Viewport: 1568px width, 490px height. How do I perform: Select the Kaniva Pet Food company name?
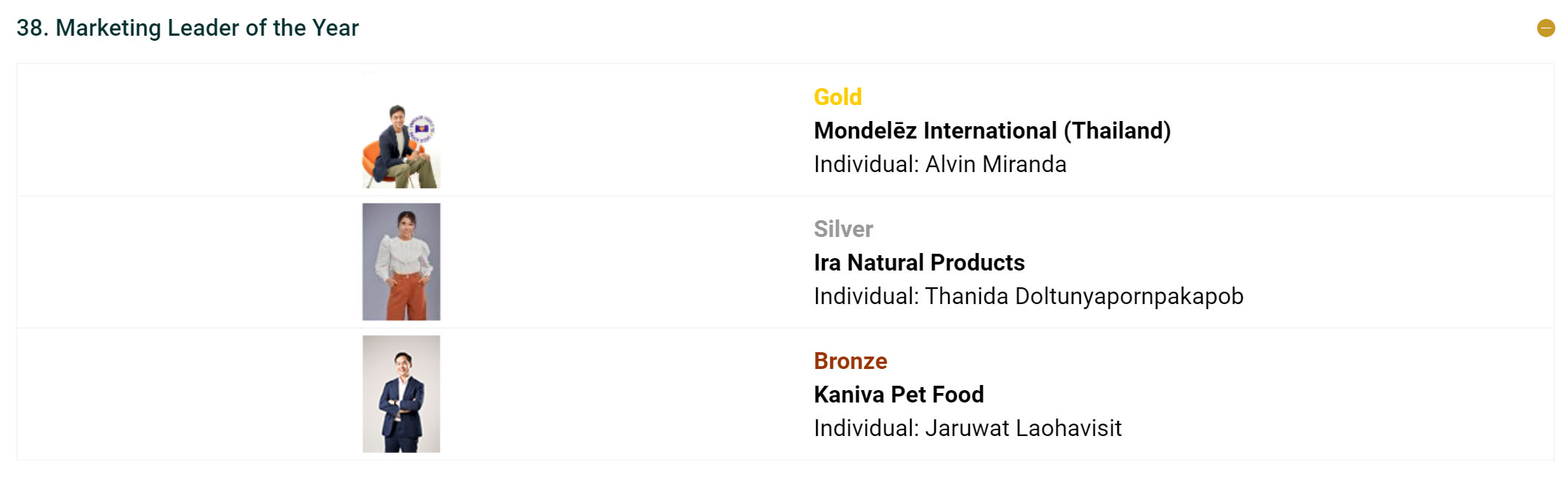tap(899, 394)
